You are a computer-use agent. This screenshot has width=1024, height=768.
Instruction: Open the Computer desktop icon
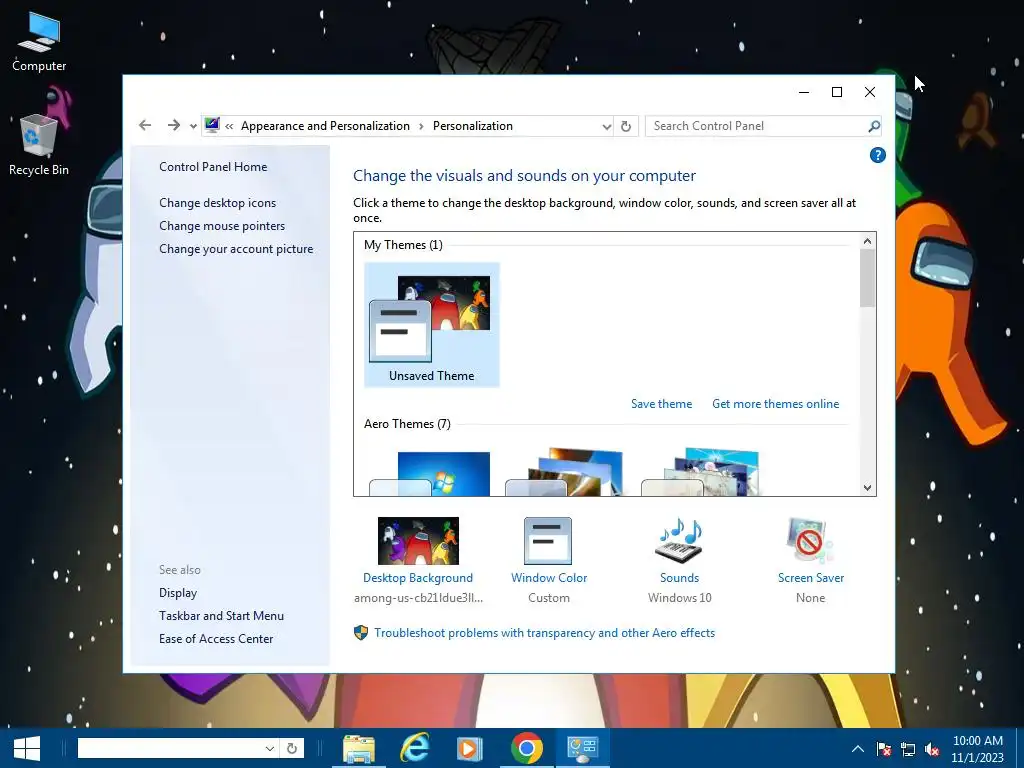click(x=39, y=42)
